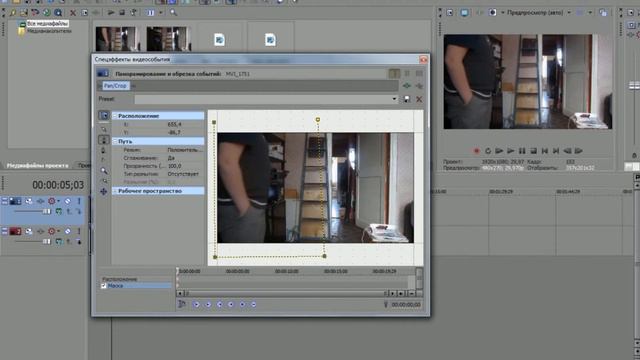Click the Прозрачность value 100,0
The height and width of the screenshot is (360, 640).
(175, 166)
